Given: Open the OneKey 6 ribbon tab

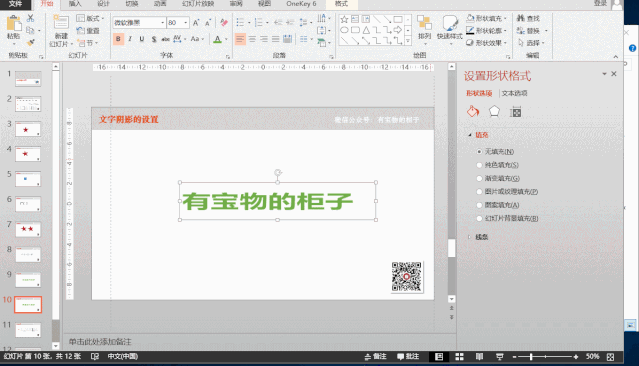Looking at the screenshot, I should point(301,4).
